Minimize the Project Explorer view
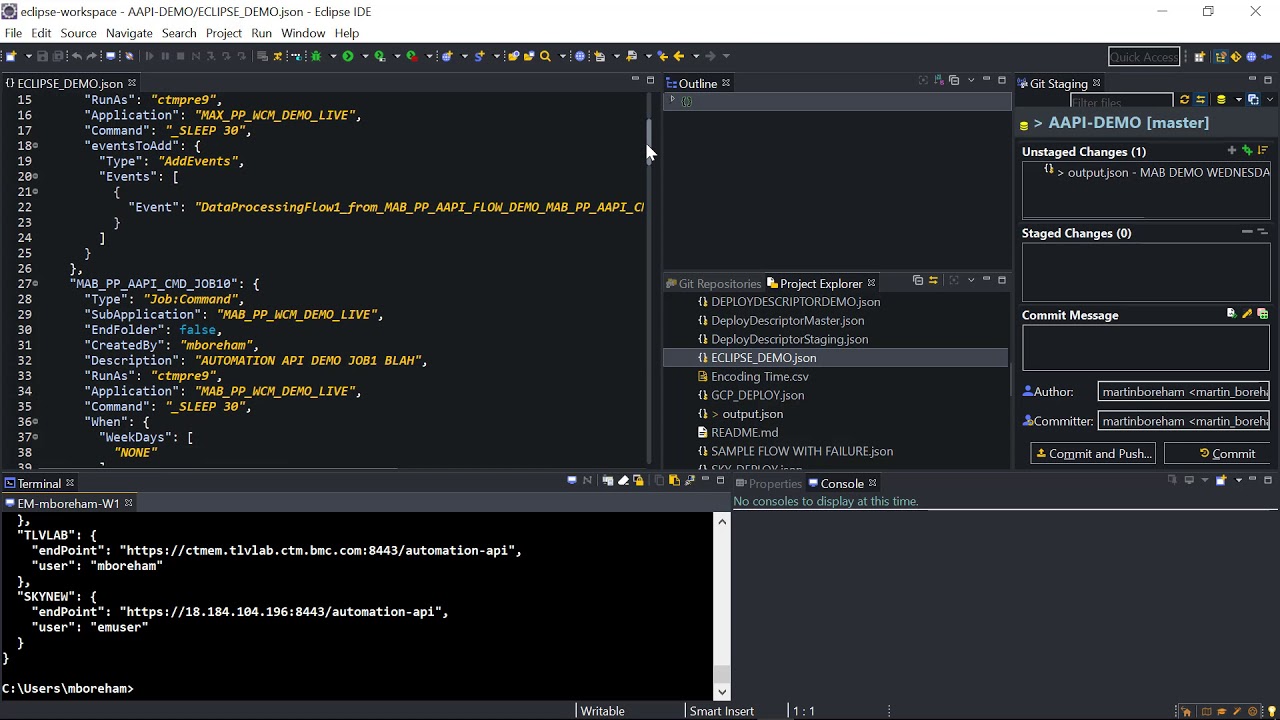This screenshot has width=1280, height=720. click(x=986, y=280)
